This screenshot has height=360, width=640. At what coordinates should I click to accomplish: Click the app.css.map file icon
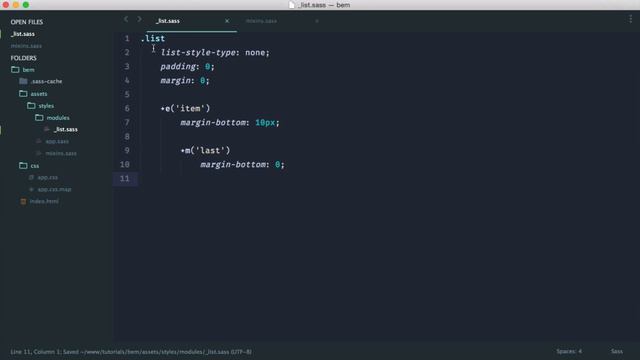31,189
